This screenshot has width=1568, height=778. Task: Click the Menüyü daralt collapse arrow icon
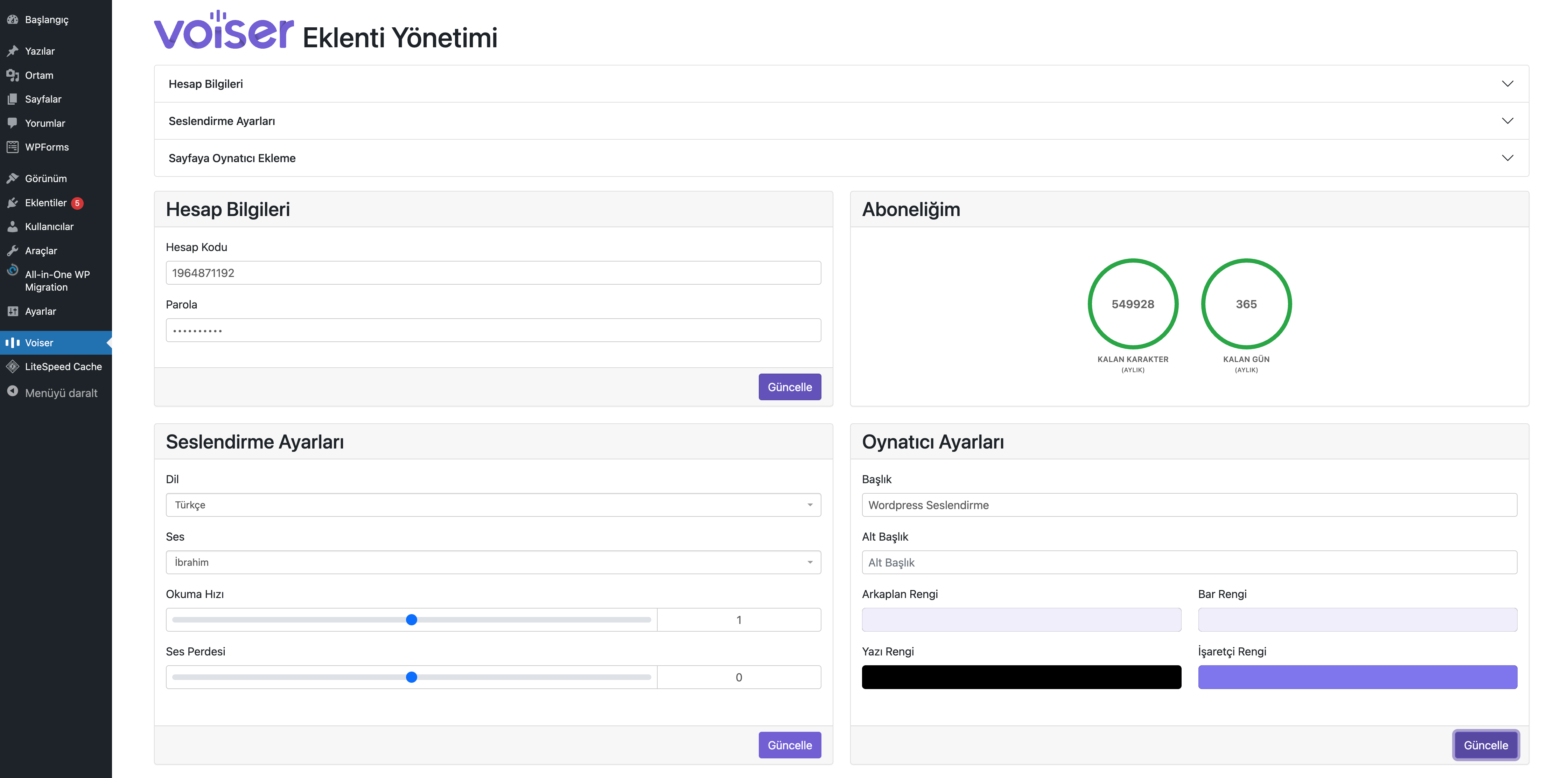point(12,391)
